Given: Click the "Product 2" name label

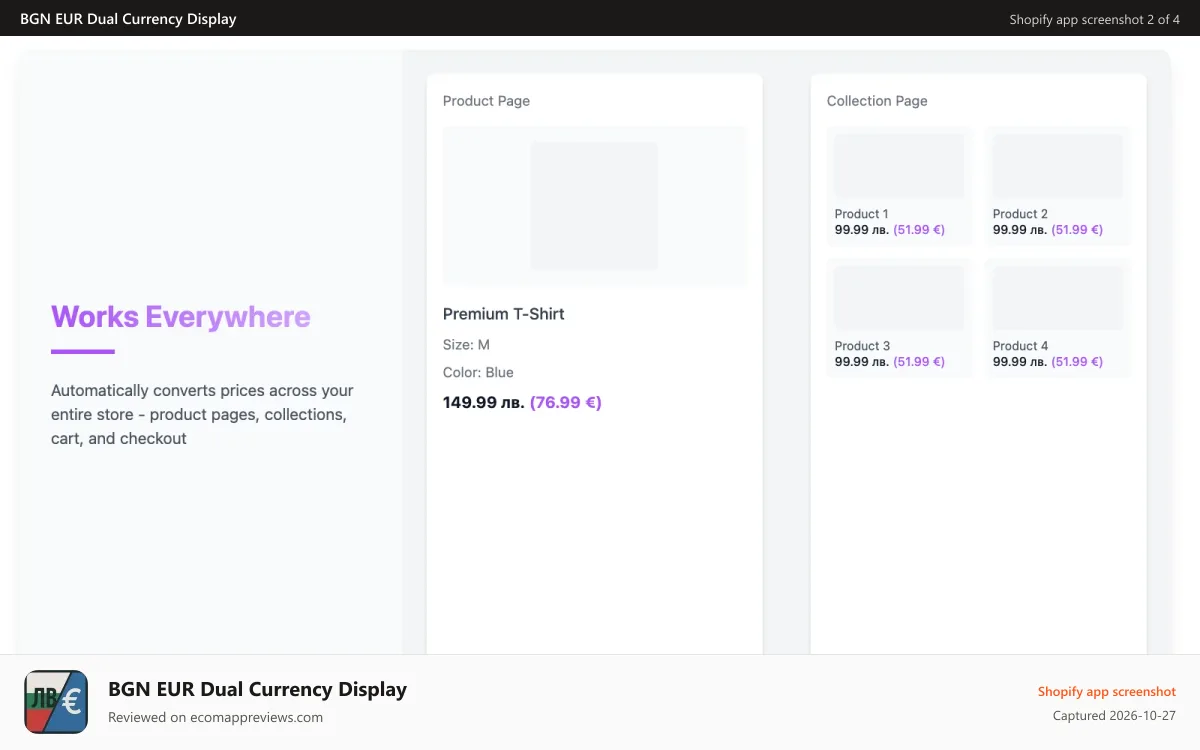Looking at the screenshot, I should coord(1020,214).
